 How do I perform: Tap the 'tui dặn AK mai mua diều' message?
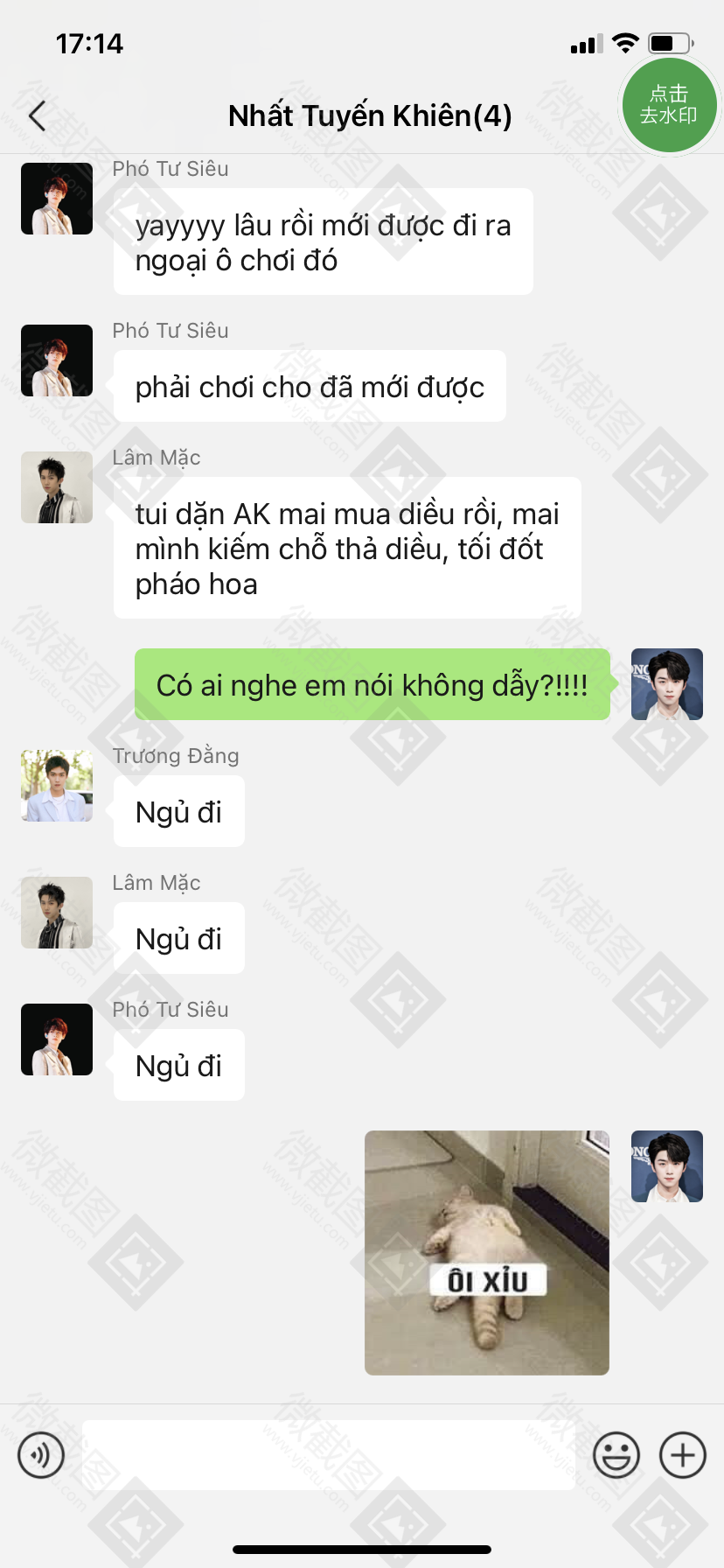click(x=347, y=548)
